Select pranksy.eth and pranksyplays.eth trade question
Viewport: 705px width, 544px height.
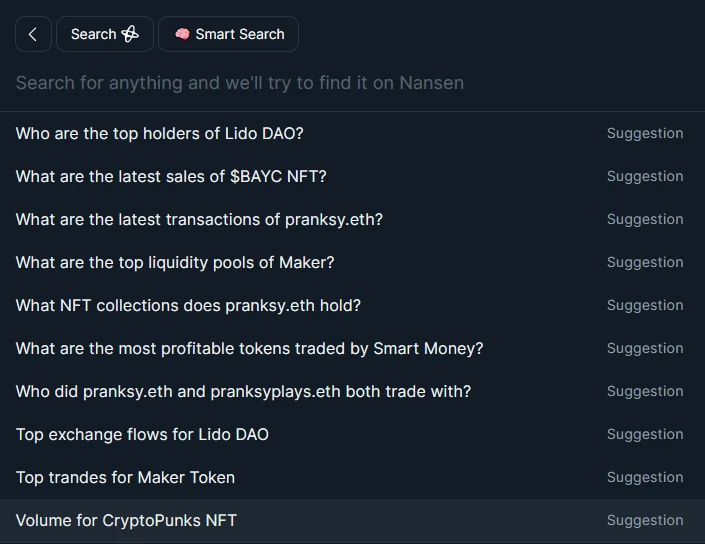pyautogui.click(x=243, y=391)
